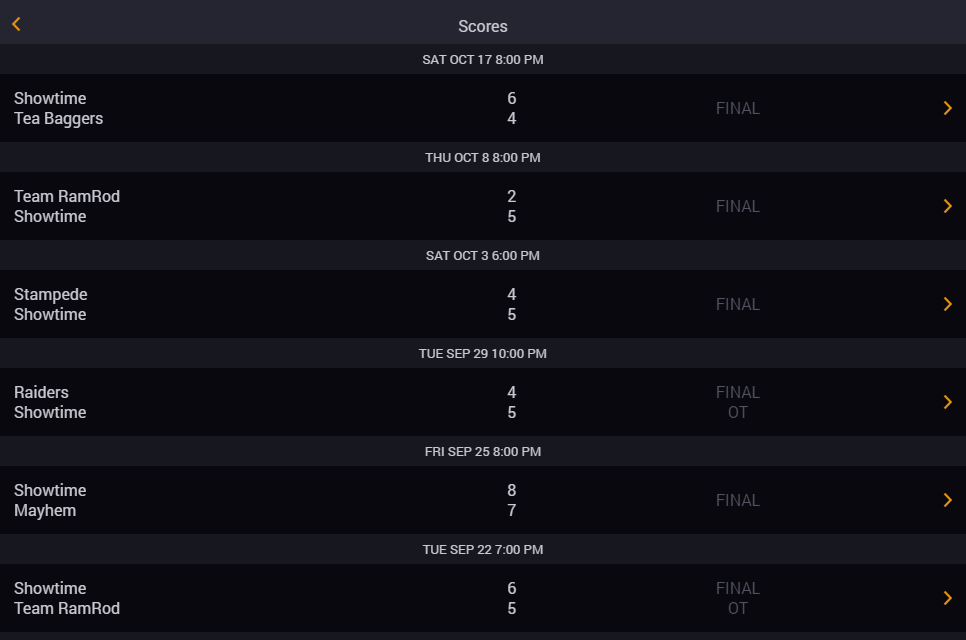This screenshot has width=966, height=640.
Task: Open Team RamRod vs Showtime Oct 8 chevron
Action: (x=948, y=206)
